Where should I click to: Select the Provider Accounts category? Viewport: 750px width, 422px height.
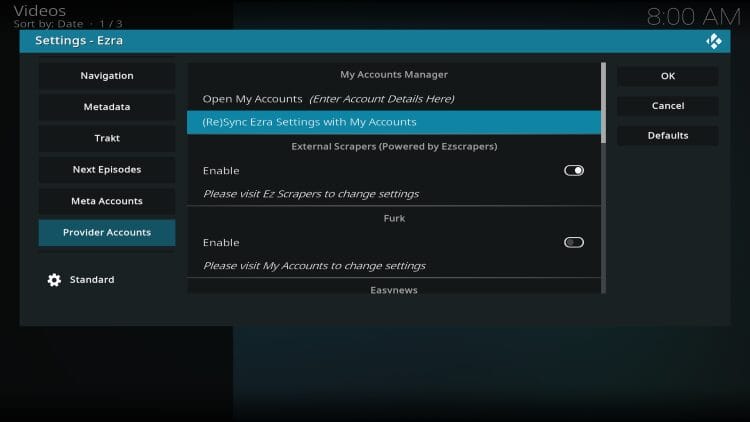pyautogui.click(x=107, y=233)
